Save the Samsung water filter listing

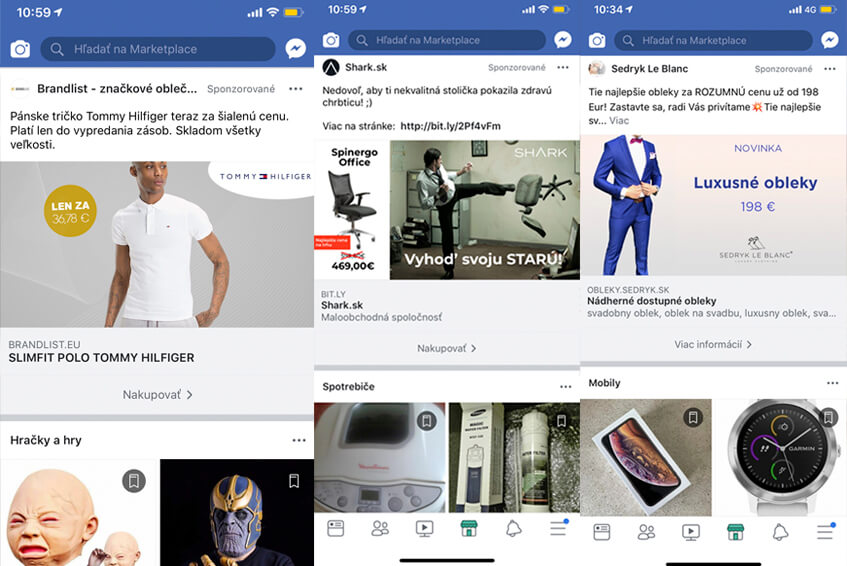(x=561, y=420)
